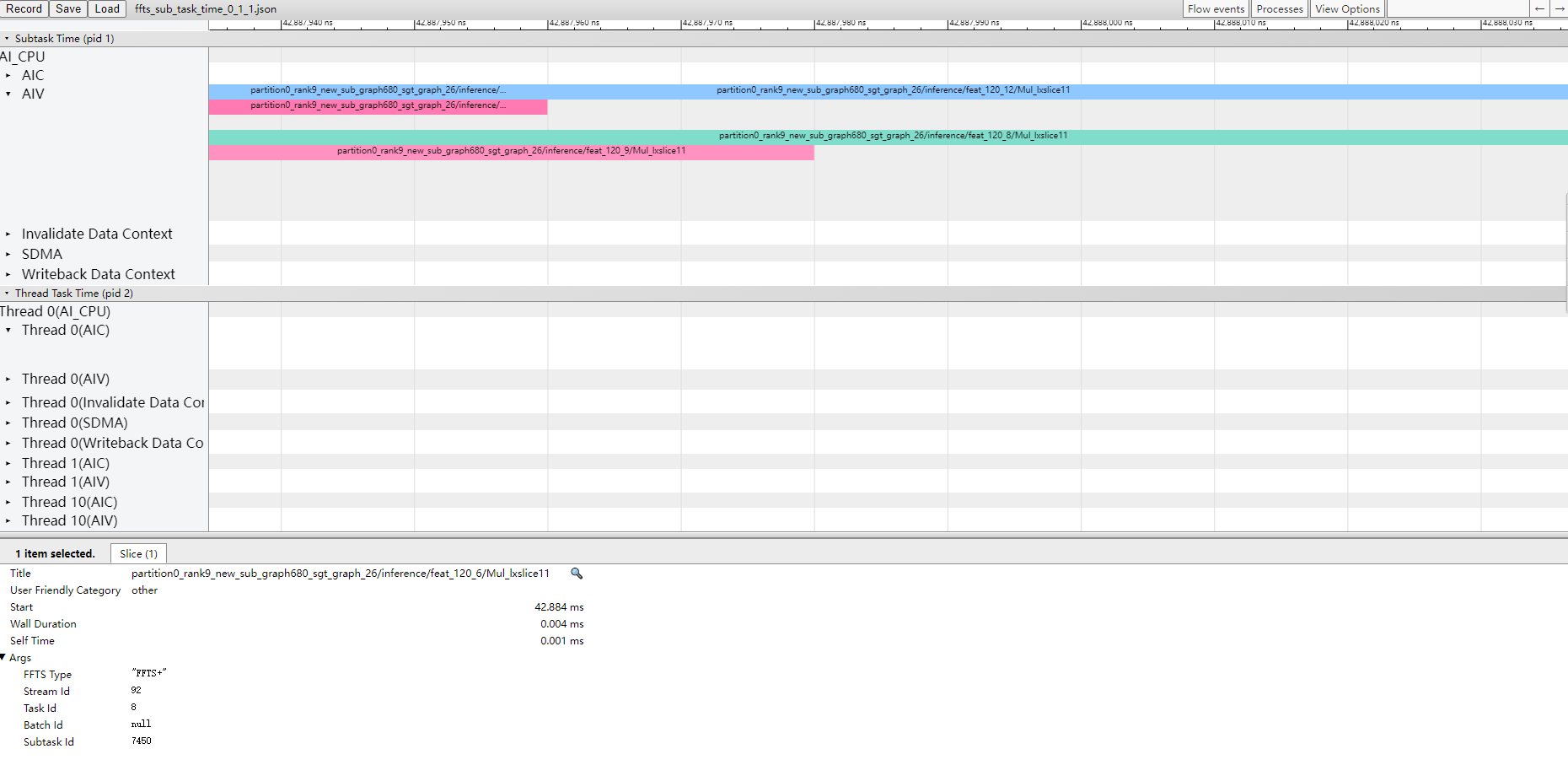Expand Thread 0(SDMA) row
This screenshot has width=1568, height=765.
pyautogui.click(x=8, y=423)
